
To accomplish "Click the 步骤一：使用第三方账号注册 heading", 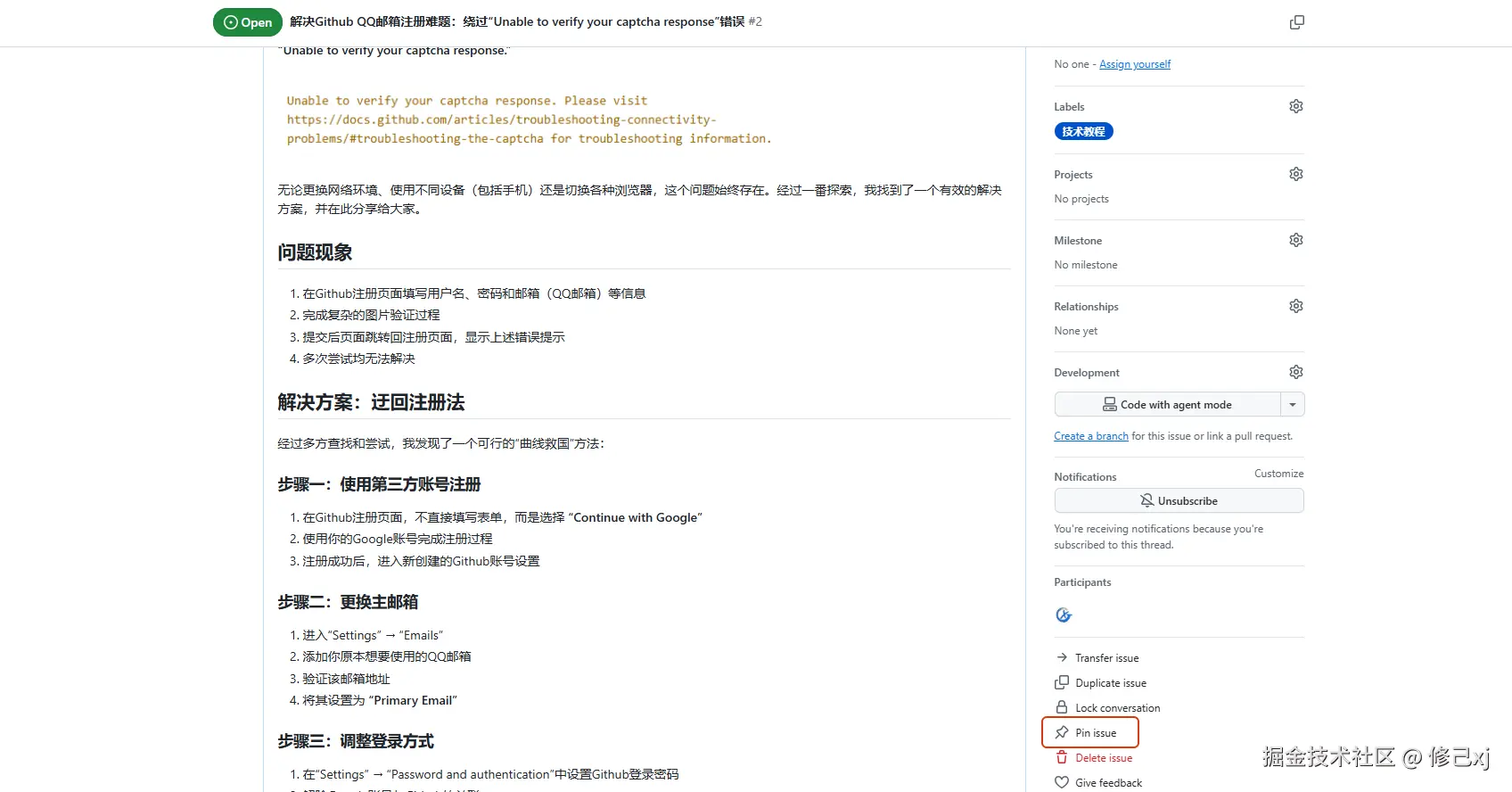I will point(379,484).
